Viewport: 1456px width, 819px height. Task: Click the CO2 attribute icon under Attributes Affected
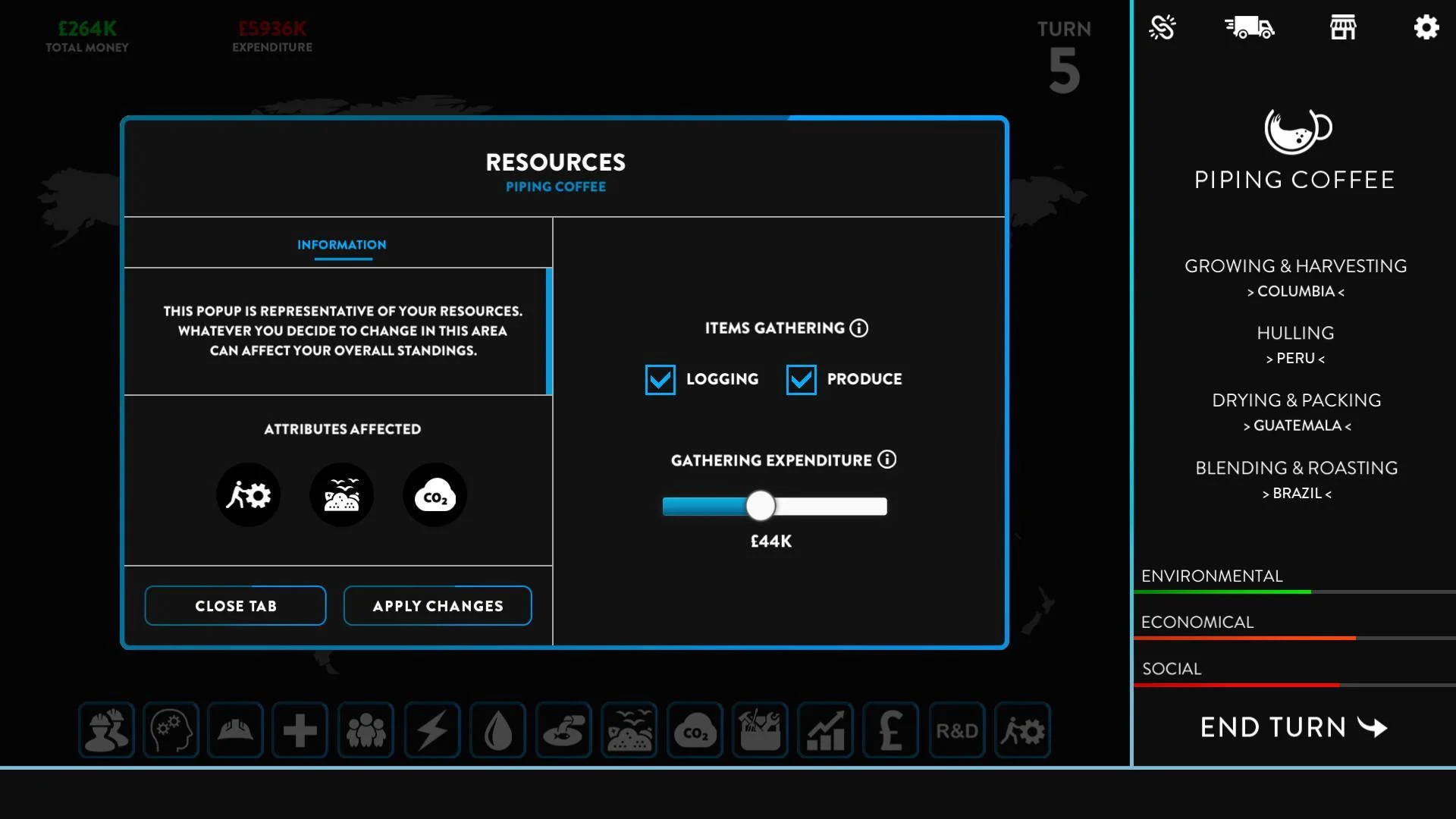click(435, 495)
